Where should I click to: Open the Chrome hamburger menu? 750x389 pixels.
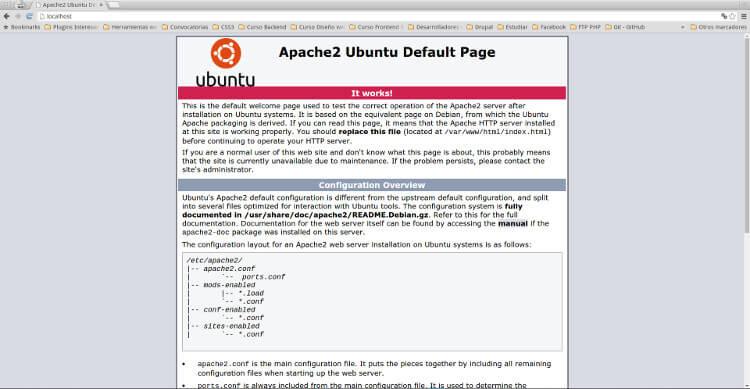pos(744,16)
